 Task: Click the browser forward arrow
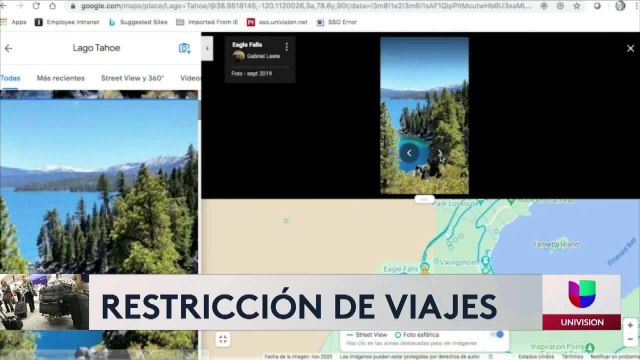pyautogui.click(x=20, y=6)
